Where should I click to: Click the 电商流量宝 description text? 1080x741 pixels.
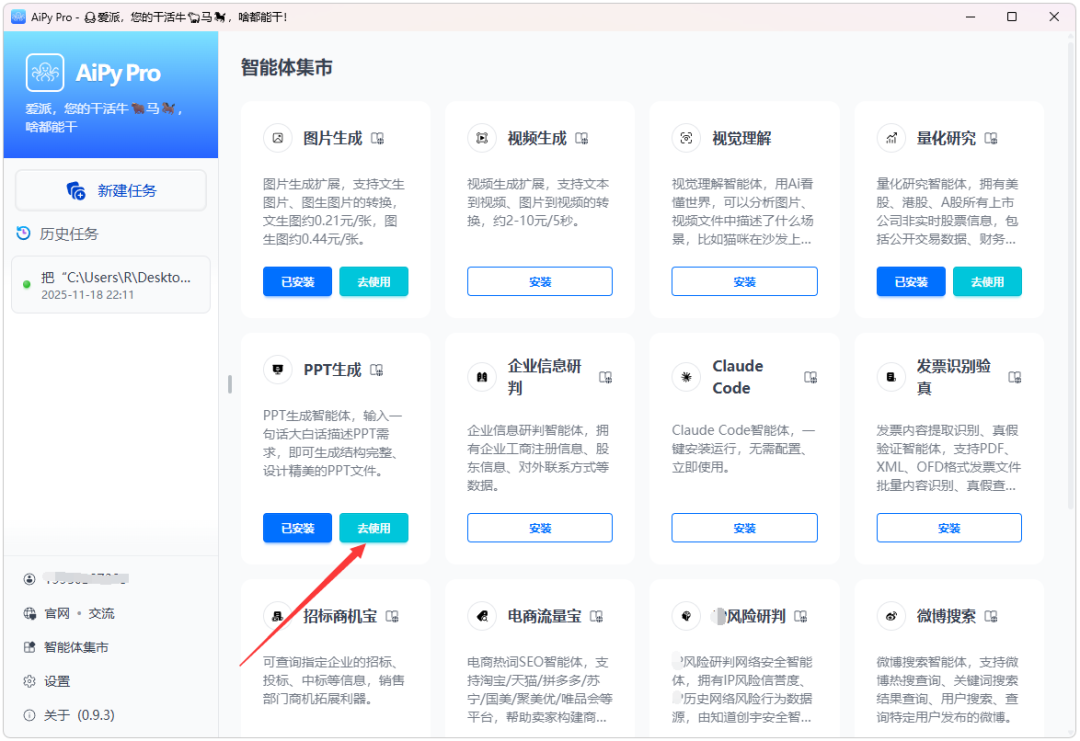point(539,690)
